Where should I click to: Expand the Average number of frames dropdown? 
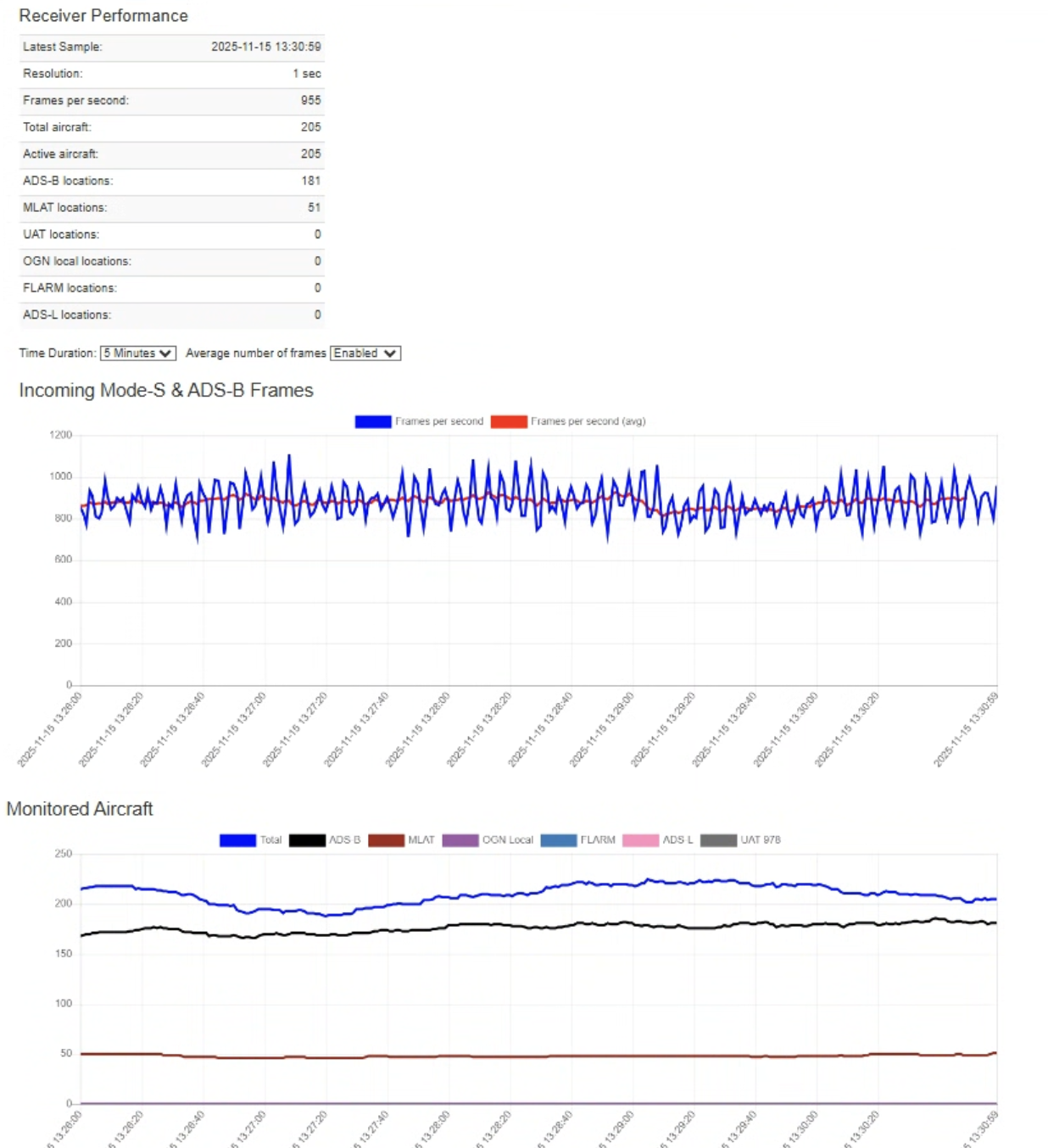click(365, 354)
